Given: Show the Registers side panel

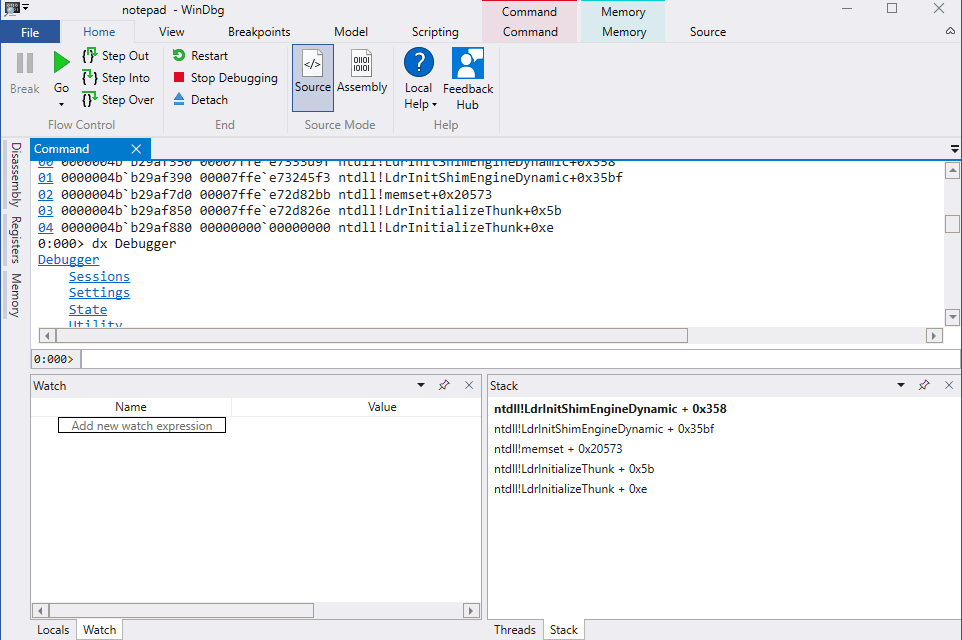Looking at the screenshot, I should (15, 239).
